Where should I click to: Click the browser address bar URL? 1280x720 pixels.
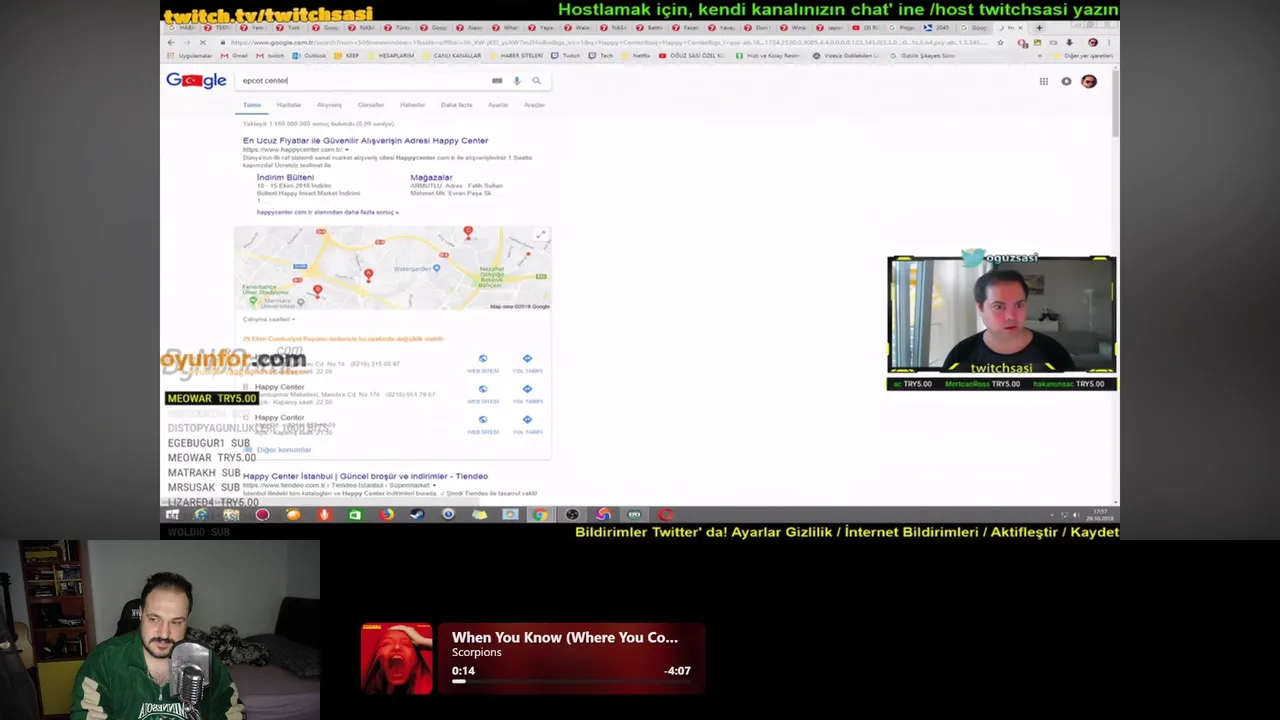click(x=605, y=43)
